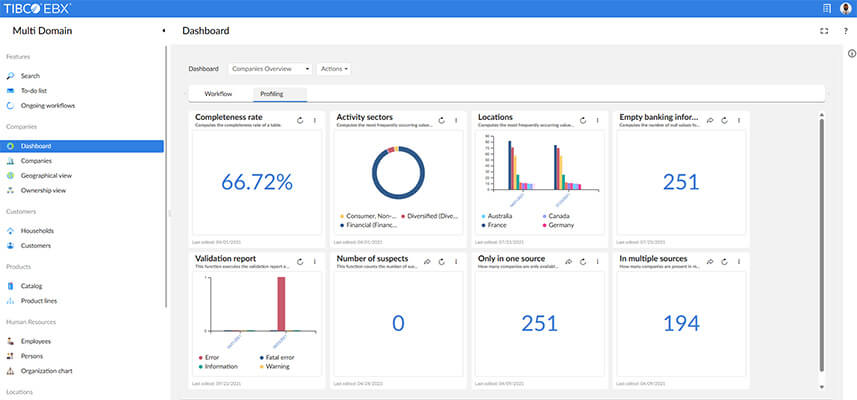Click the donut chart in Activity sectors

(398, 173)
